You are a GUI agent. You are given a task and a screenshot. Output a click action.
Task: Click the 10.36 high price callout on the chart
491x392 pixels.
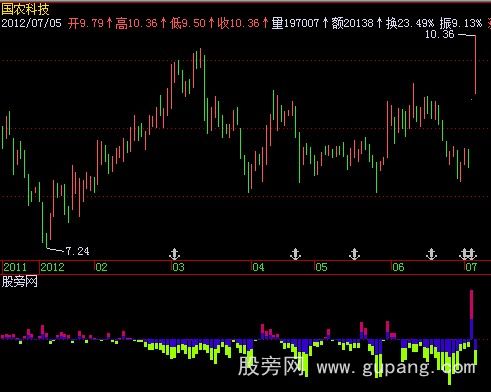439,34
